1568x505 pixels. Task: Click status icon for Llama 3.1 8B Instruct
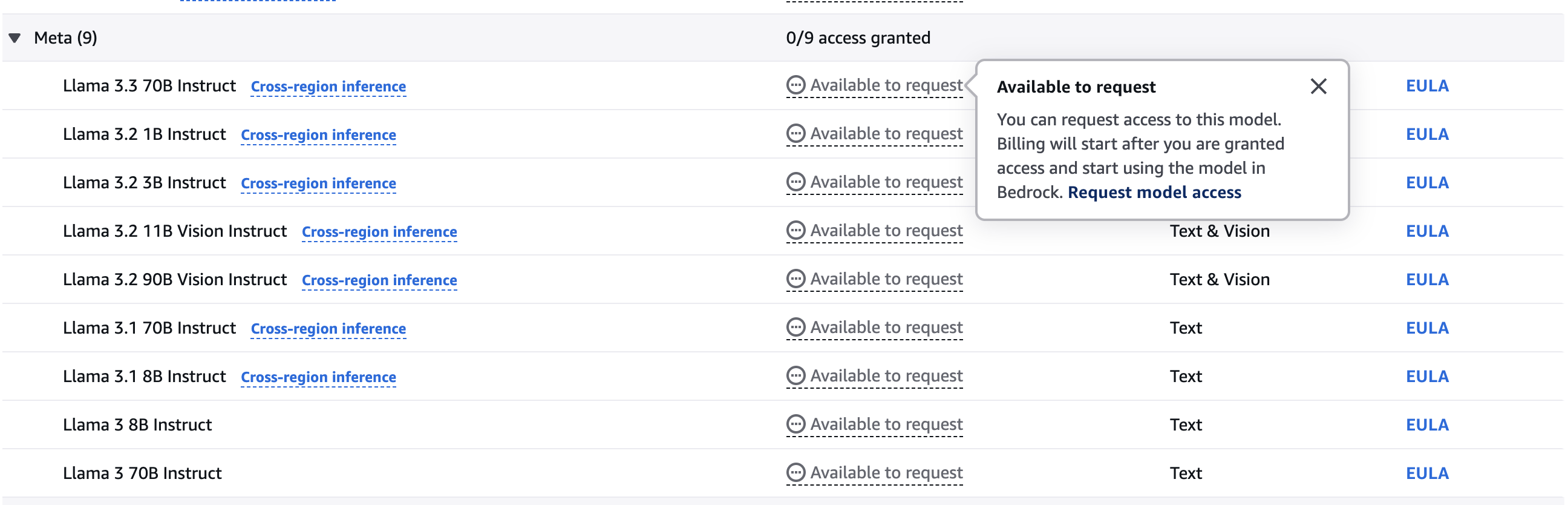coord(795,376)
